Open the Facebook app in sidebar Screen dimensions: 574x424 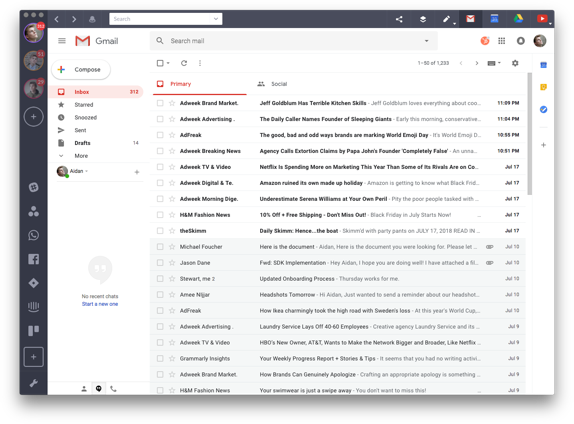click(33, 259)
